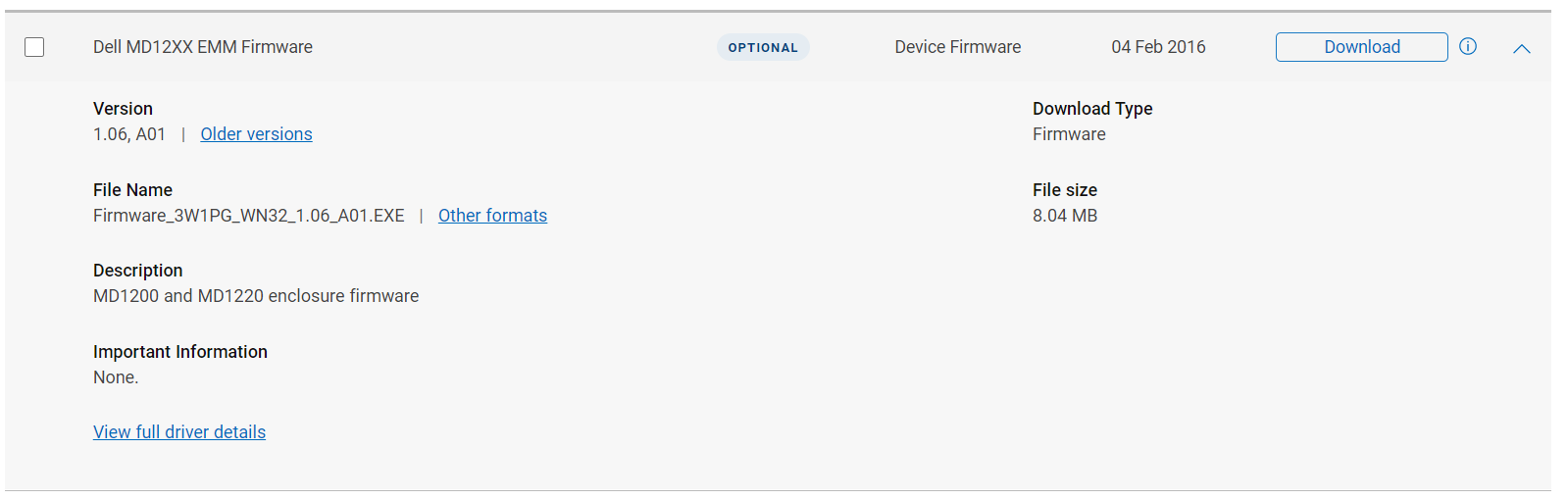Click the Description heading
This screenshot has height=500, width=1568.
click(x=138, y=271)
